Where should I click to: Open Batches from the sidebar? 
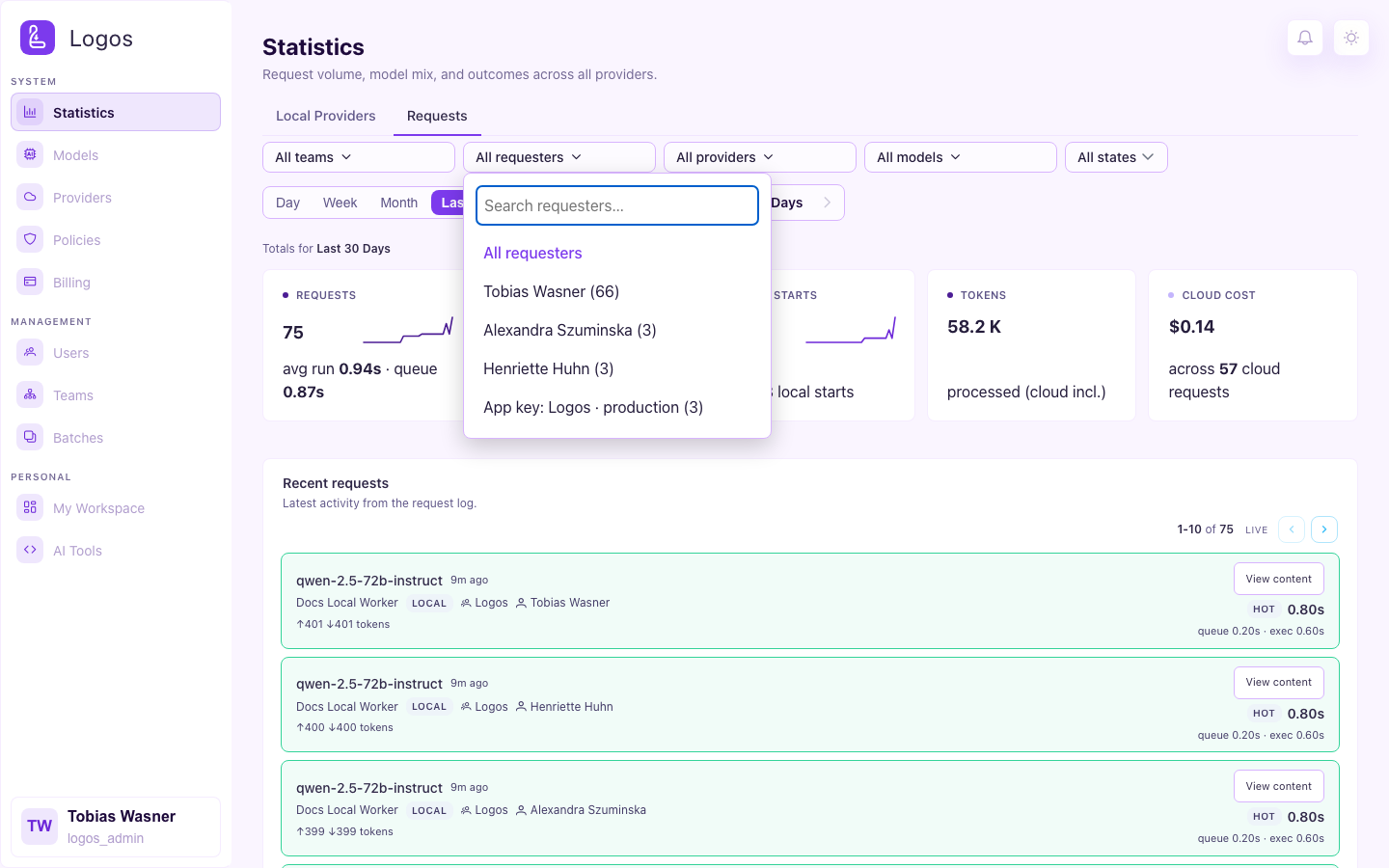[116, 437]
